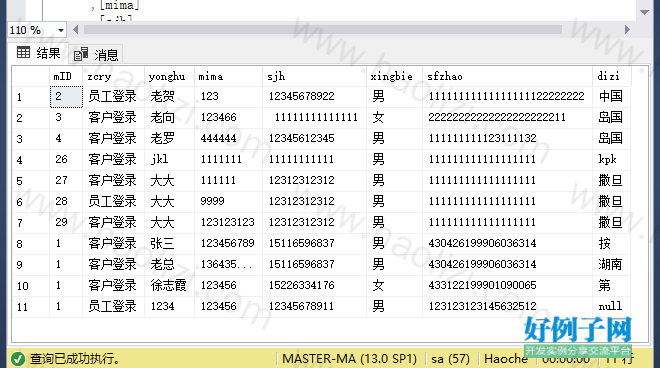Click yonghu cell 老向
The width and height of the screenshot is (660, 368).
coord(170,118)
